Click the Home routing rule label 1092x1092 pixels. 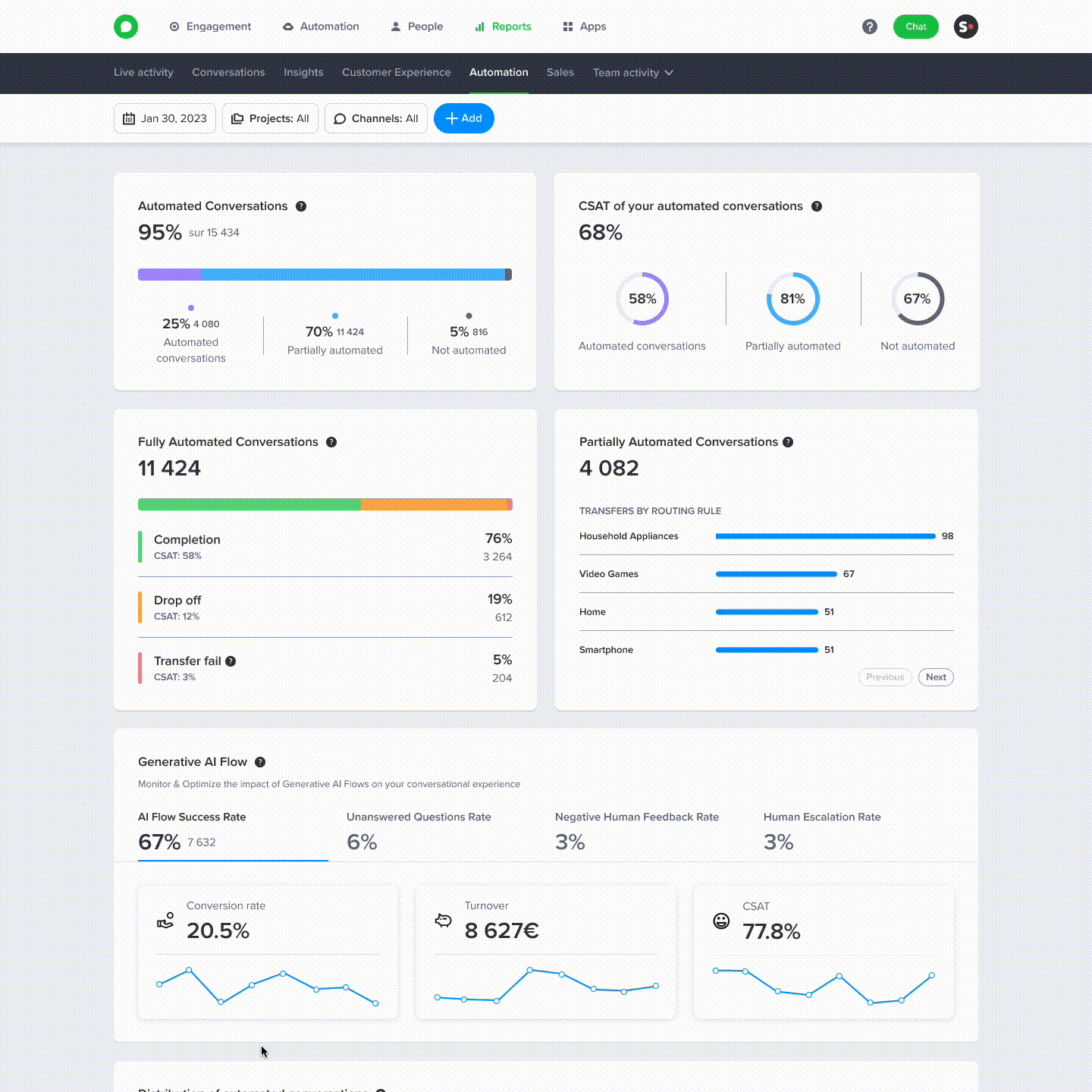(x=592, y=612)
